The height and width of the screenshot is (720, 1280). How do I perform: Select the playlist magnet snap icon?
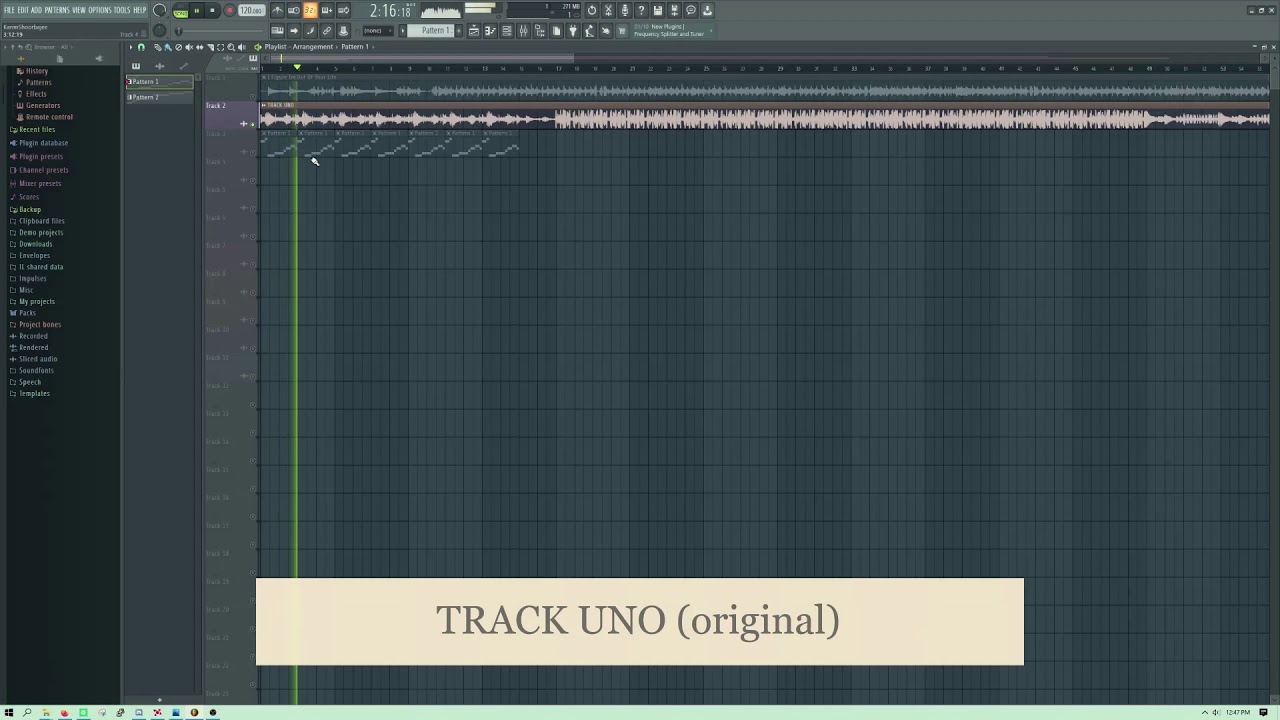141,47
